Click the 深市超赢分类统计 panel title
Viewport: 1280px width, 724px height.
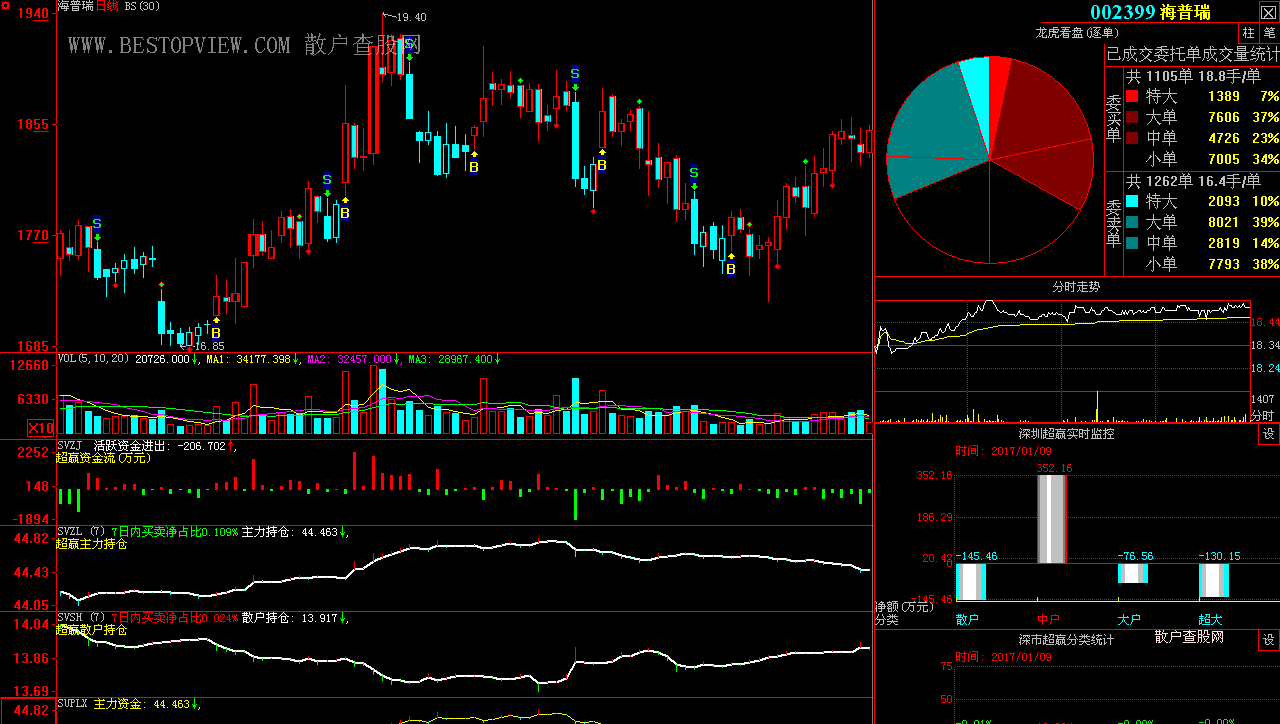[1066, 640]
